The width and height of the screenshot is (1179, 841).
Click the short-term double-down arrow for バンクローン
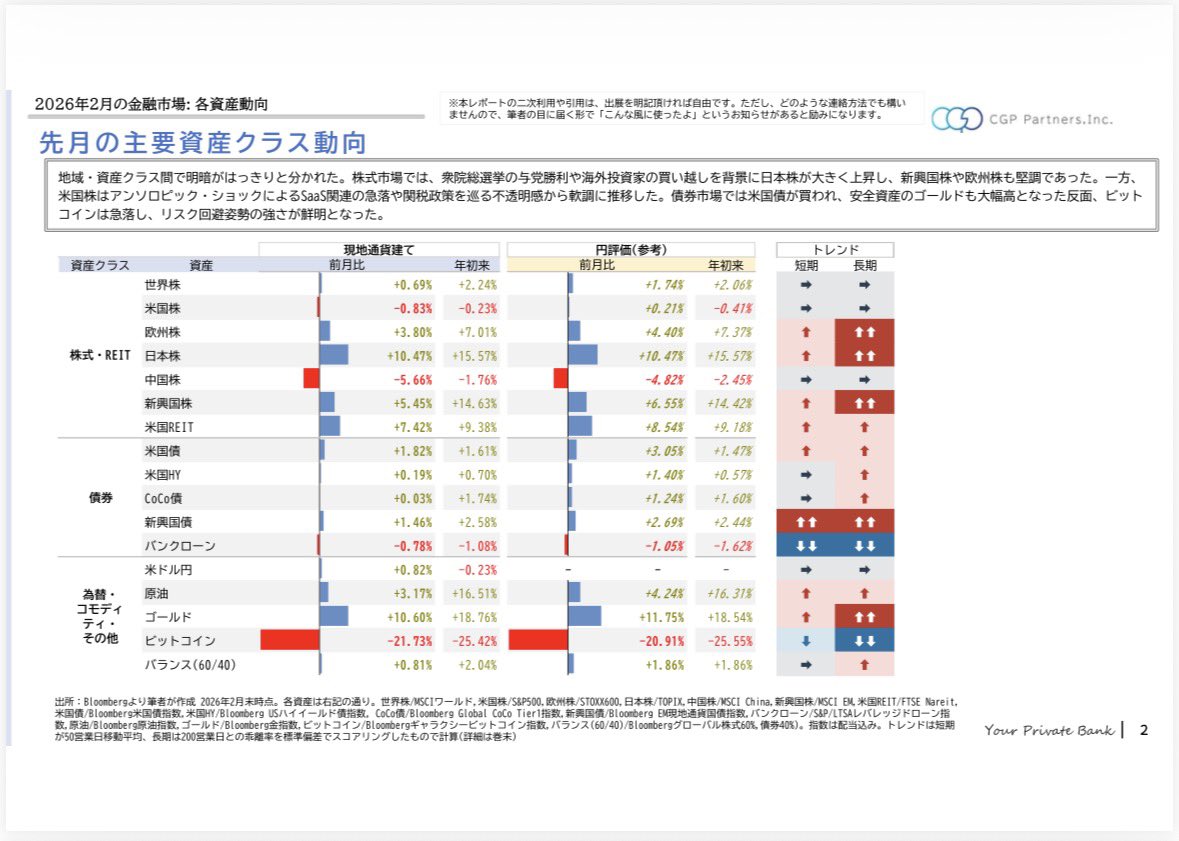805,546
